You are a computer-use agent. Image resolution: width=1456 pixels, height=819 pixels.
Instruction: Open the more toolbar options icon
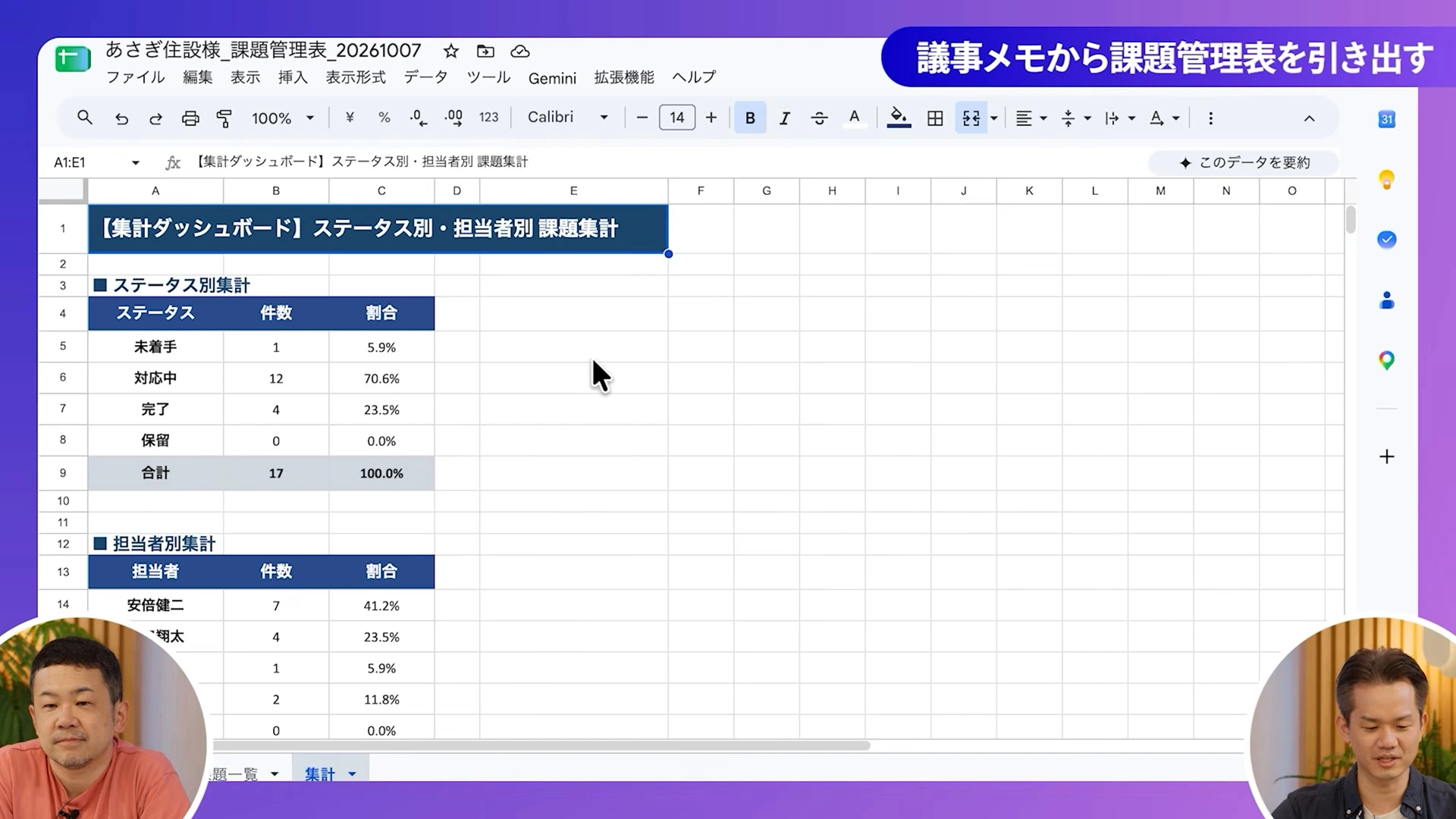coord(1210,118)
